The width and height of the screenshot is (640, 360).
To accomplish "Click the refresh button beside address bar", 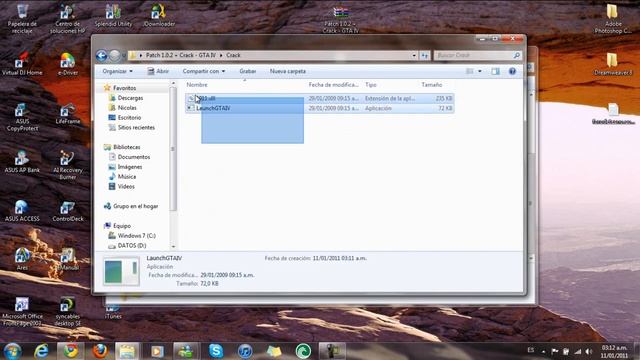I will click(x=424, y=55).
